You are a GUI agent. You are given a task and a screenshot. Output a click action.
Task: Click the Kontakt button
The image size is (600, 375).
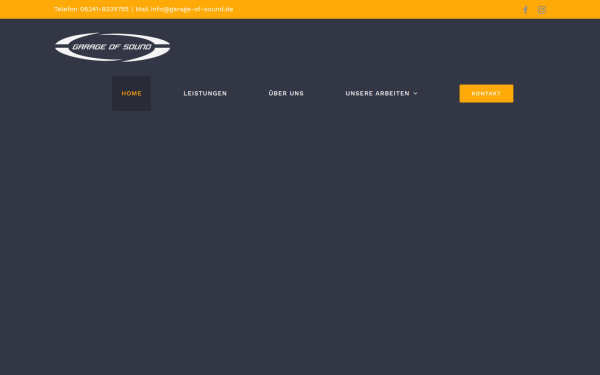pyautogui.click(x=486, y=93)
